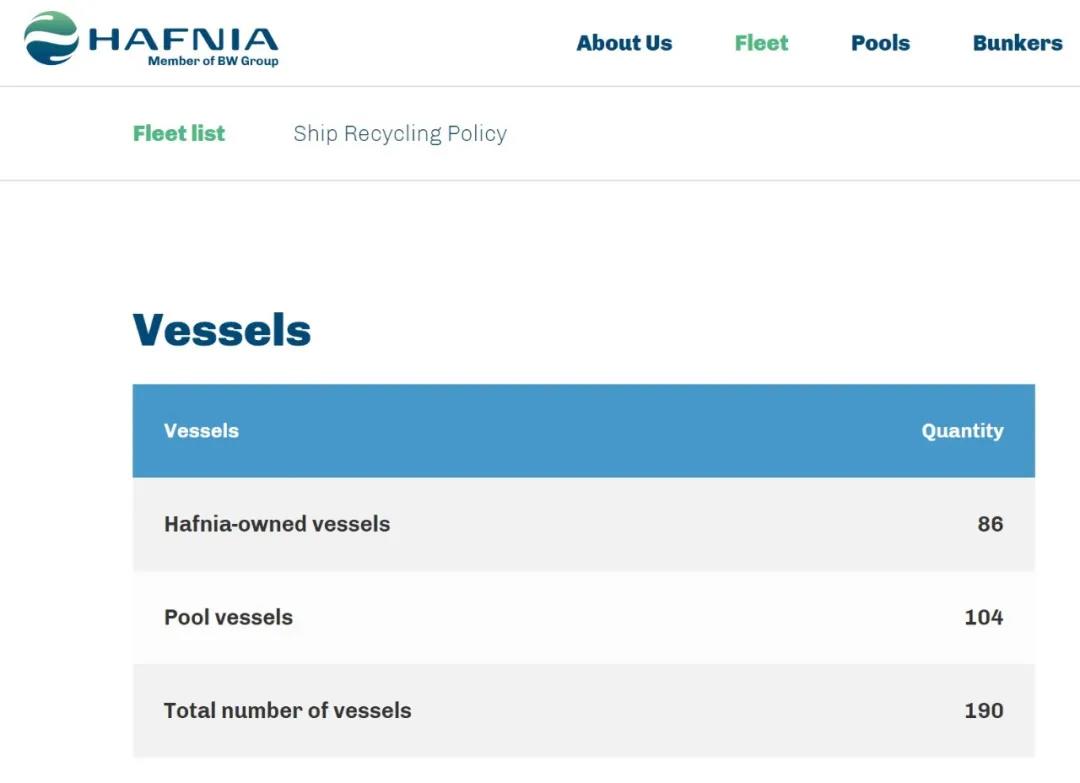This screenshot has height=783, width=1080.
Task: Click the quantity value 86
Action: click(990, 524)
